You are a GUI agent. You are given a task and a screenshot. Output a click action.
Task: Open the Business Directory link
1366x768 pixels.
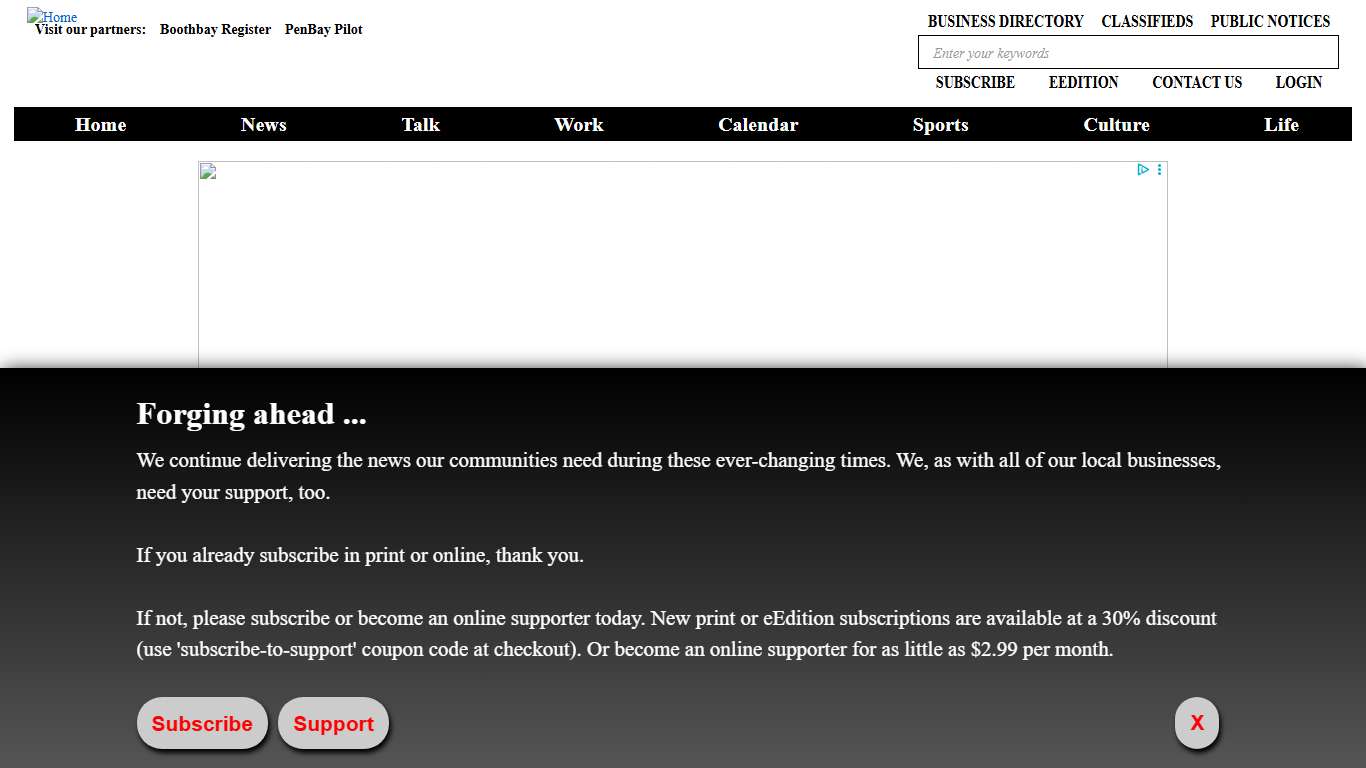(x=1005, y=21)
